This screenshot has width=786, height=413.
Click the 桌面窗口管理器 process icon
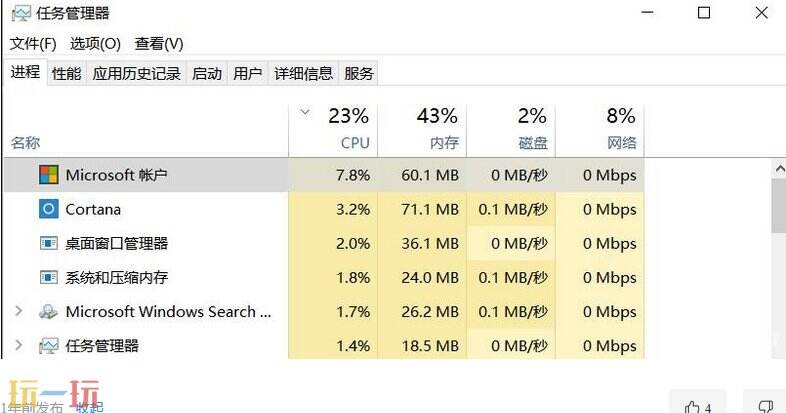click(x=48, y=243)
